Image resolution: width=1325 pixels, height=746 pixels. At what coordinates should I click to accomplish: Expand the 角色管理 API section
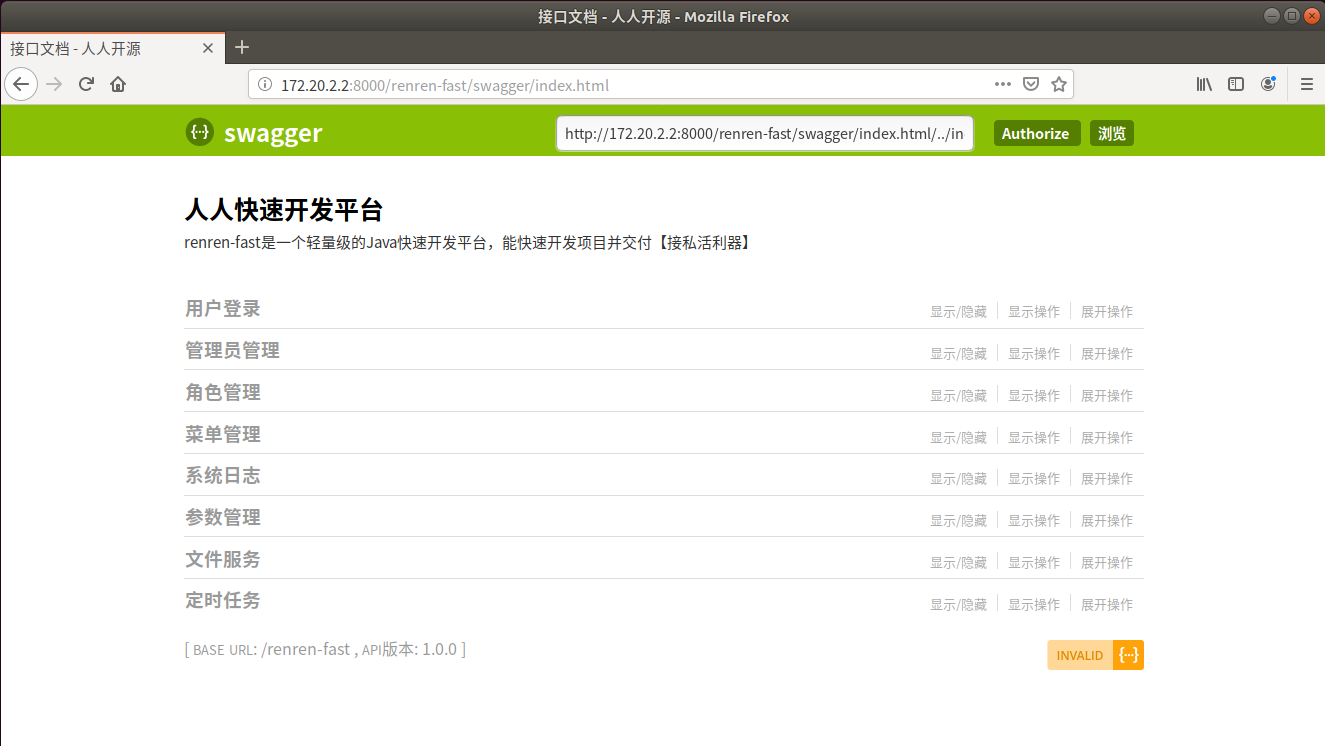click(222, 392)
